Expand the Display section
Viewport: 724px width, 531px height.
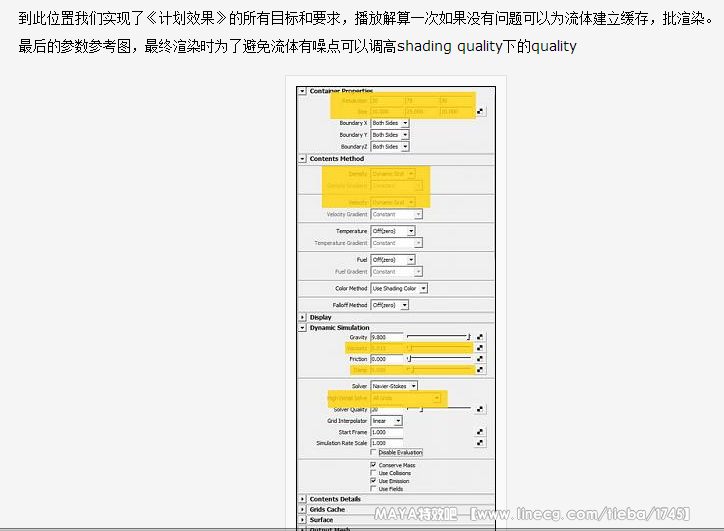[x=303, y=317]
